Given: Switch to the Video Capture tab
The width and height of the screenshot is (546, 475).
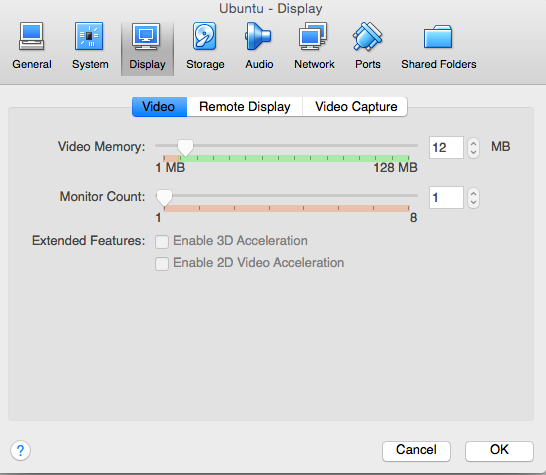Looking at the screenshot, I should click(356, 107).
